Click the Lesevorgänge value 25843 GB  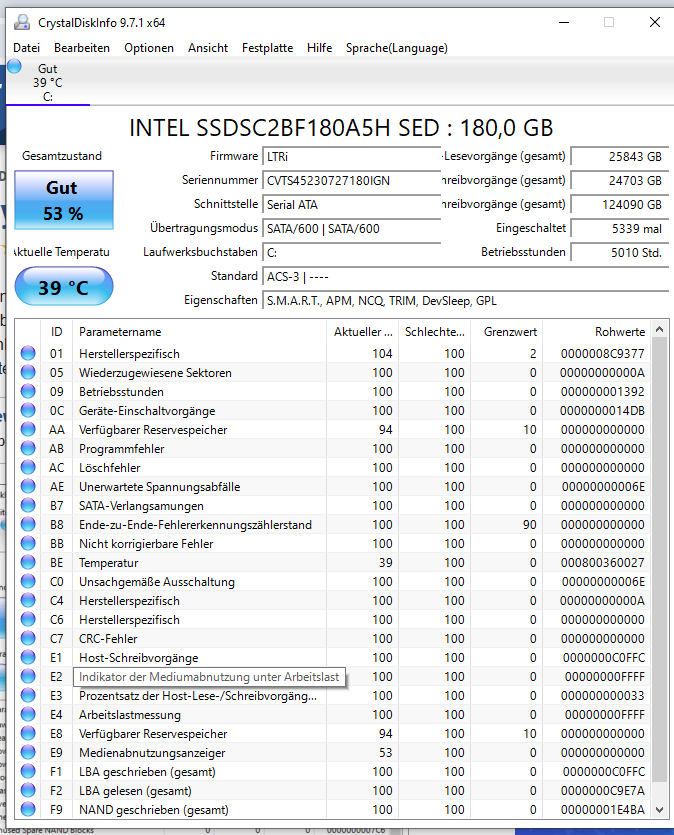(x=620, y=157)
